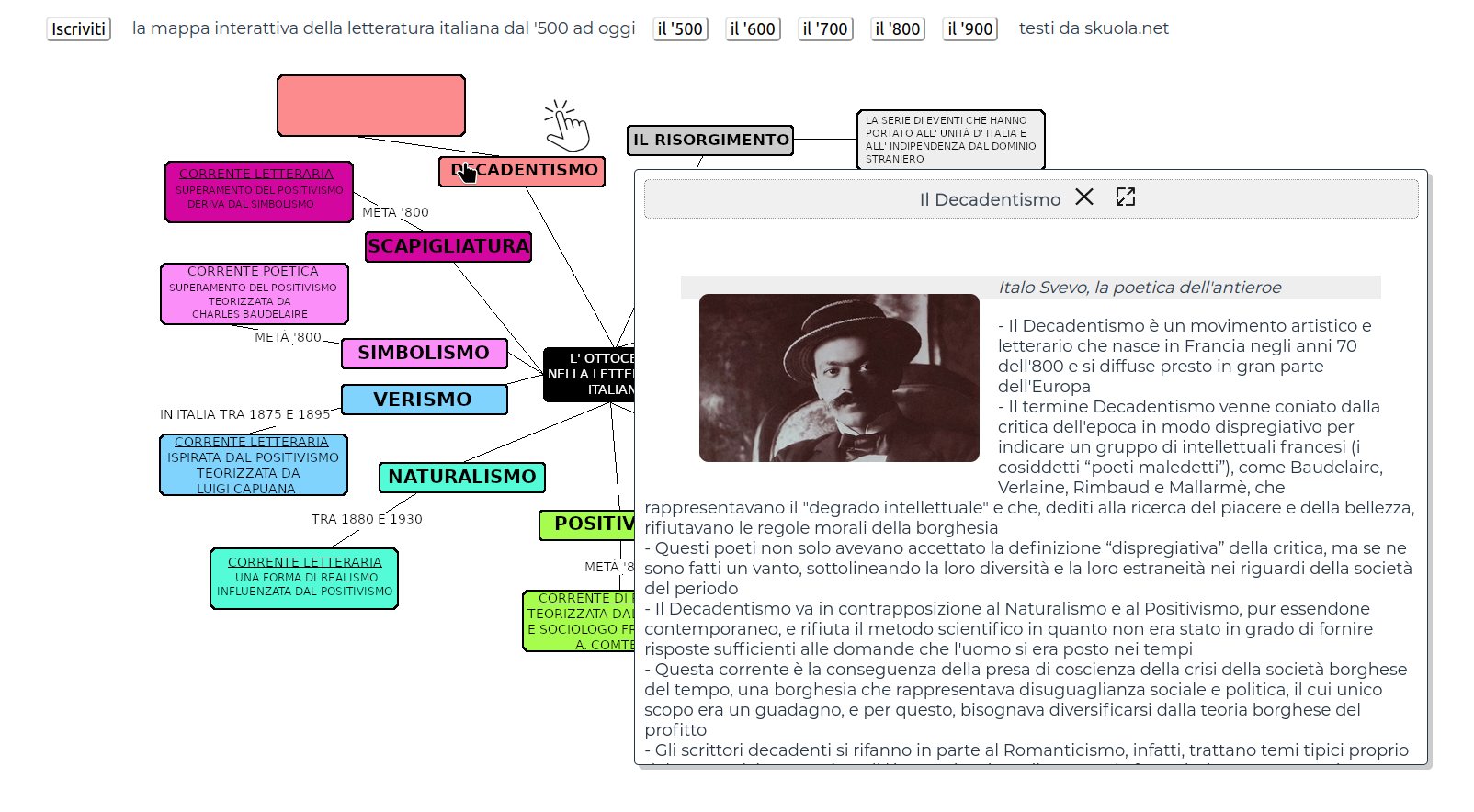
Task: Open the il '800 map
Action: point(898,29)
